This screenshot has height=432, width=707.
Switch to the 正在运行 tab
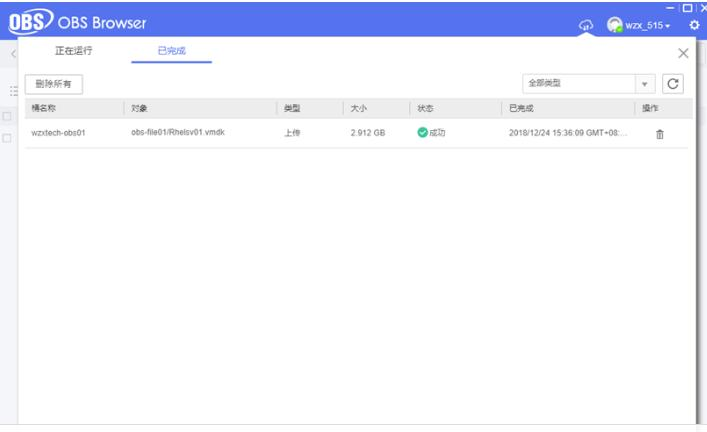point(73,51)
